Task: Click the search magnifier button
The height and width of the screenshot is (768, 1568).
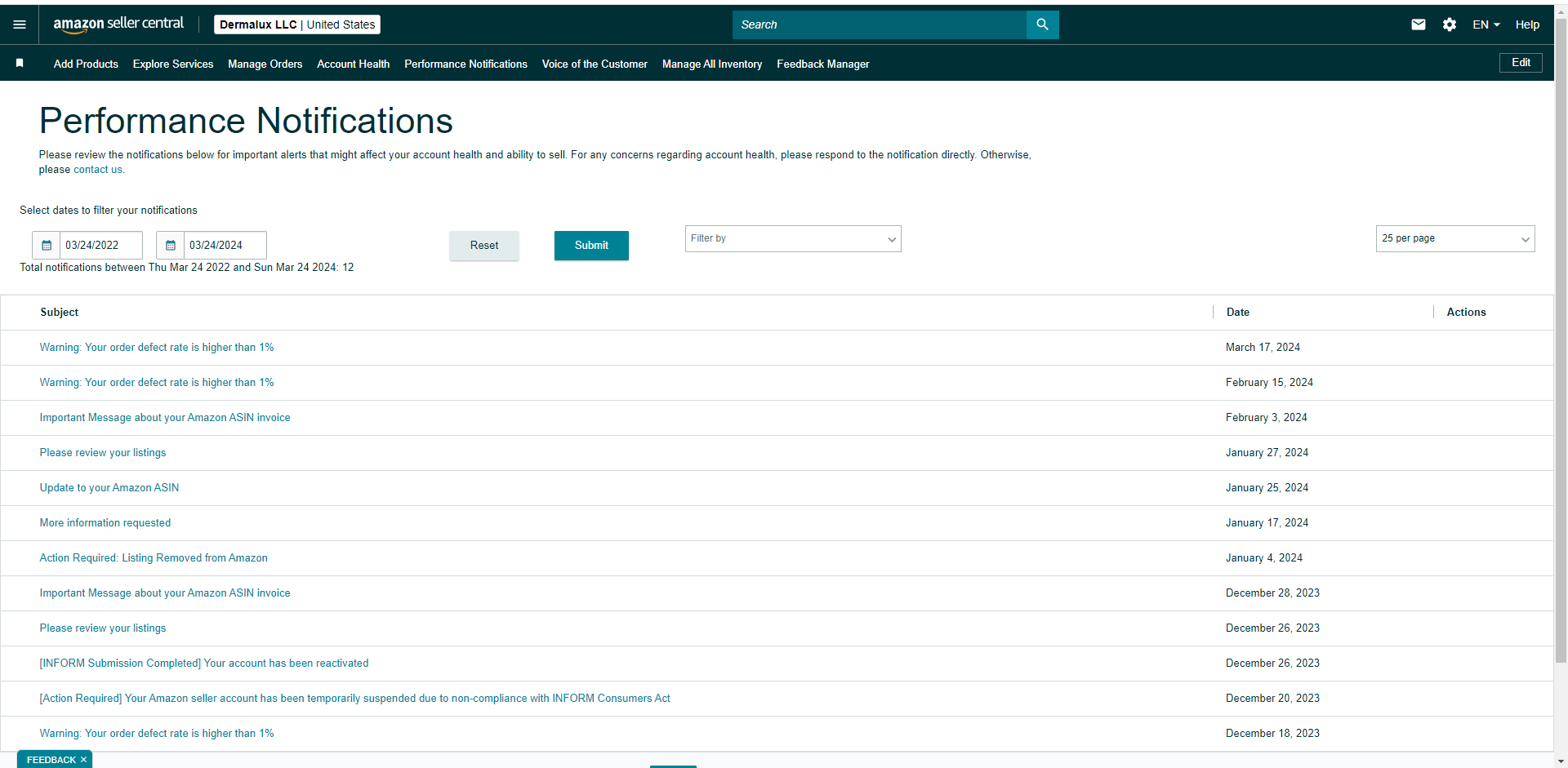Action: point(1042,24)
